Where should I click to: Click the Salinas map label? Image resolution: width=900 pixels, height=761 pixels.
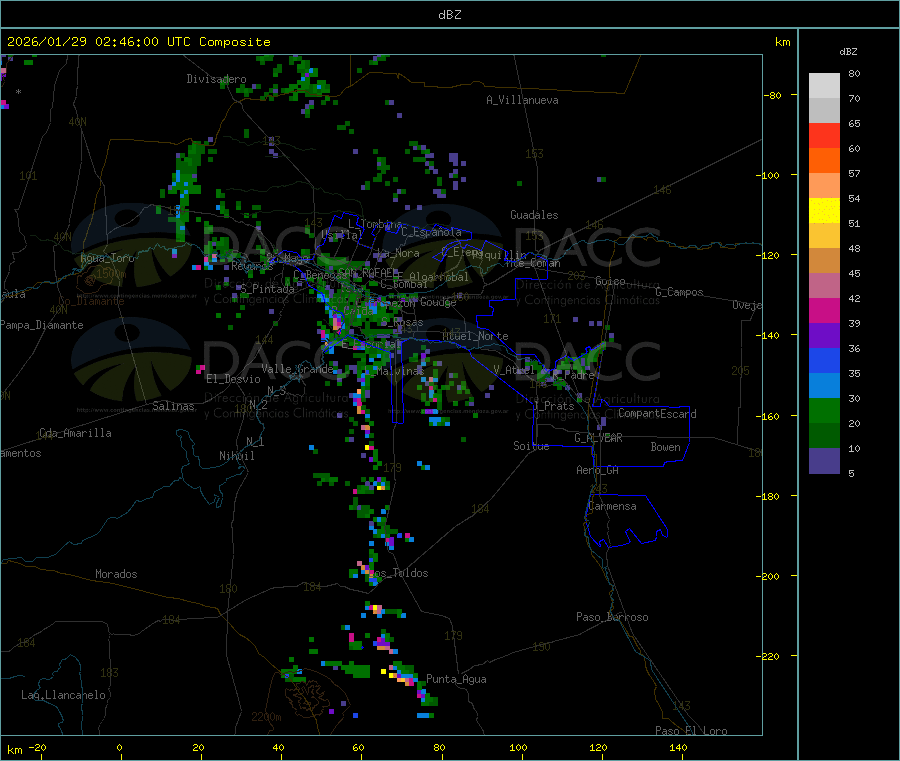pos(173,406)
